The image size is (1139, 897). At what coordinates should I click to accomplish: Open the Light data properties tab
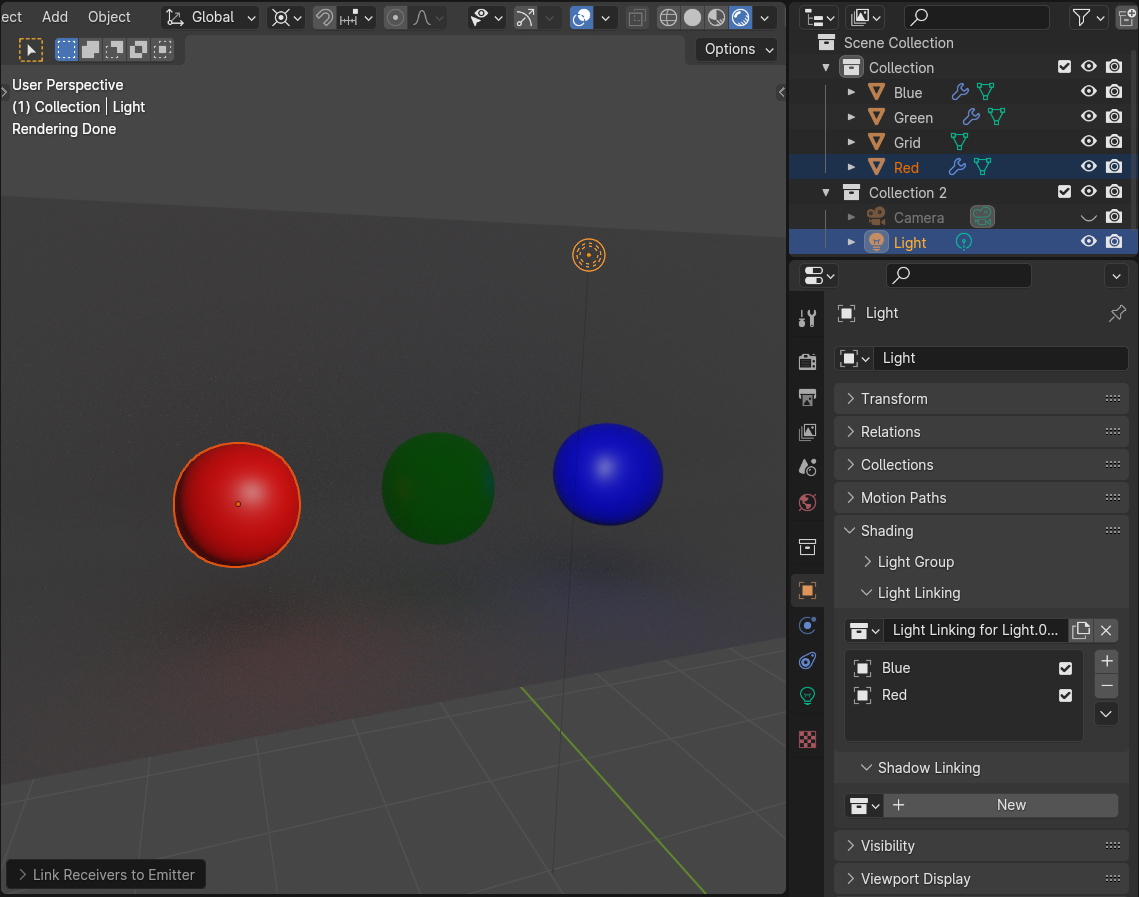[807, 696]
